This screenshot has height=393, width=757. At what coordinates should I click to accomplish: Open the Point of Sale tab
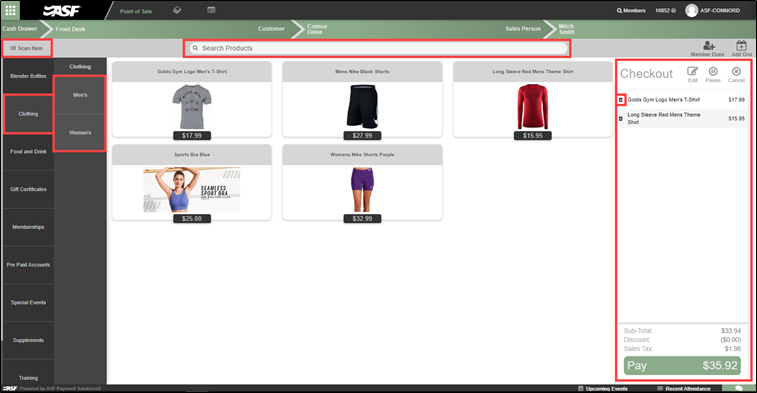[136, 11]
